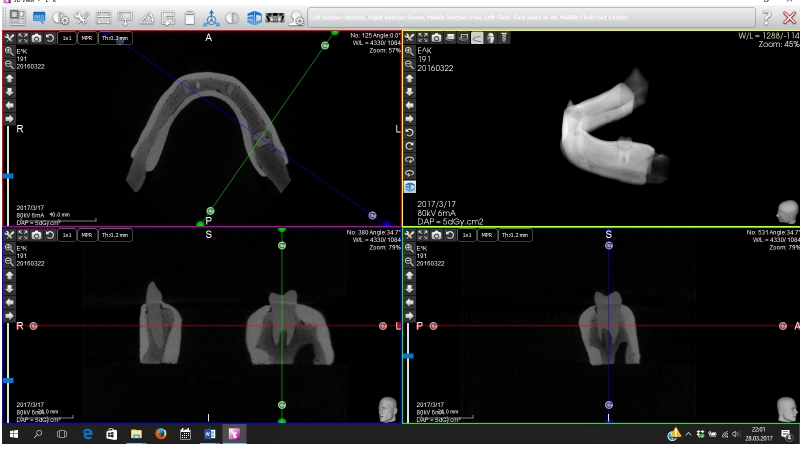Rotate 3D view using up arrow button
Screen dimensions: 800x450
click(408, 77)
